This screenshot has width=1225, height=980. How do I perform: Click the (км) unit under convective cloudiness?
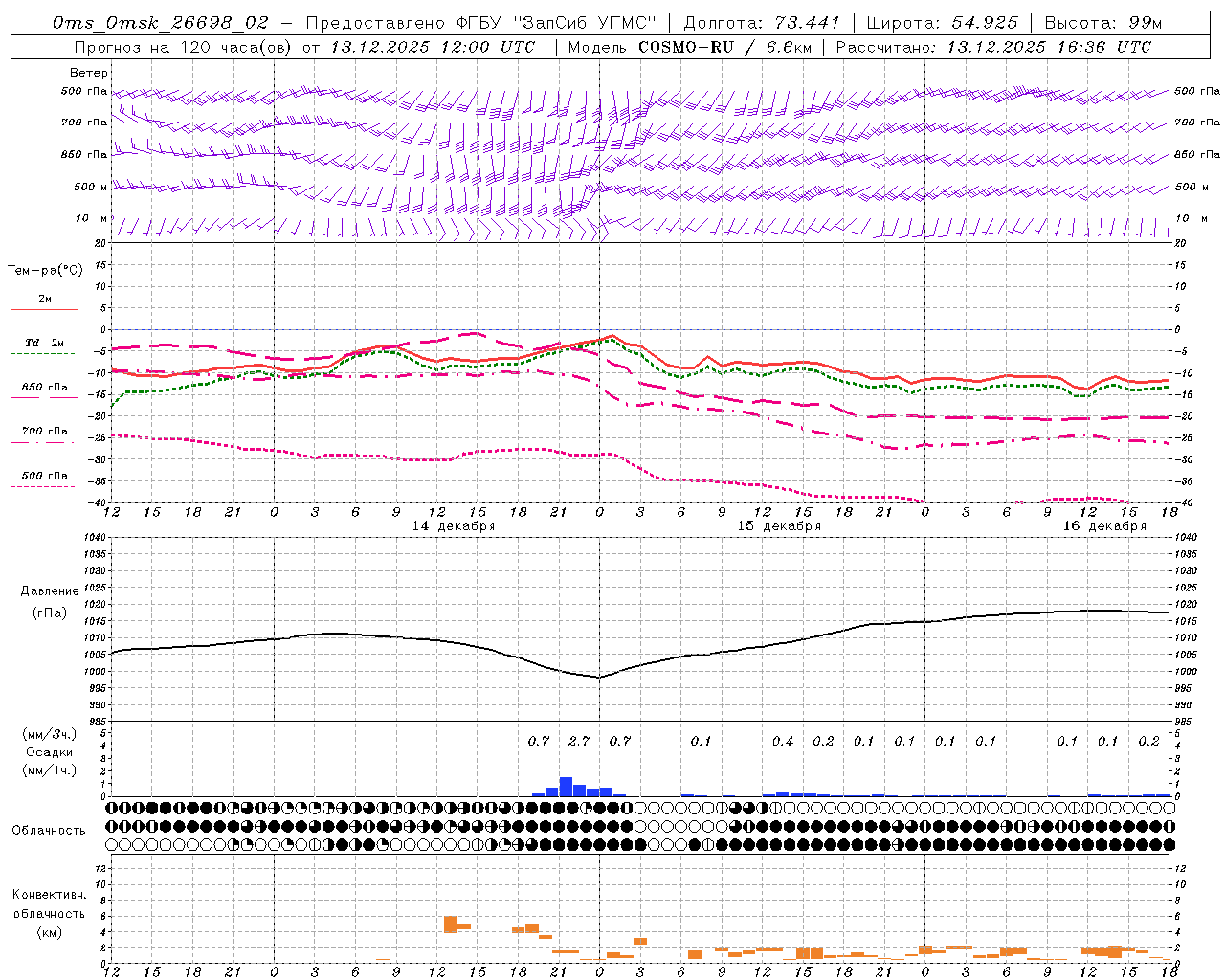[50, 931]
